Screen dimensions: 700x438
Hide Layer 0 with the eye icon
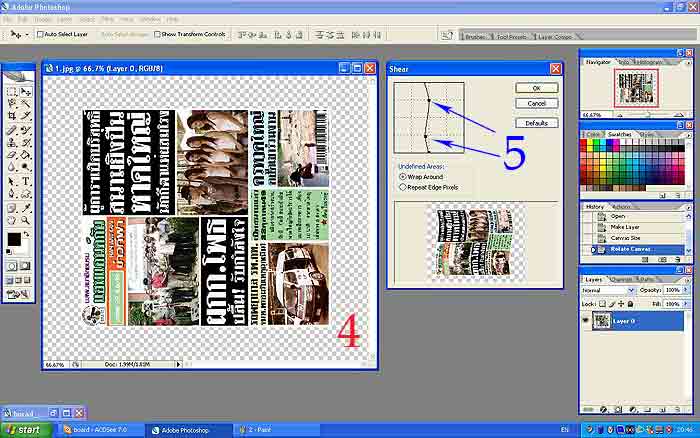click(586, 321)
